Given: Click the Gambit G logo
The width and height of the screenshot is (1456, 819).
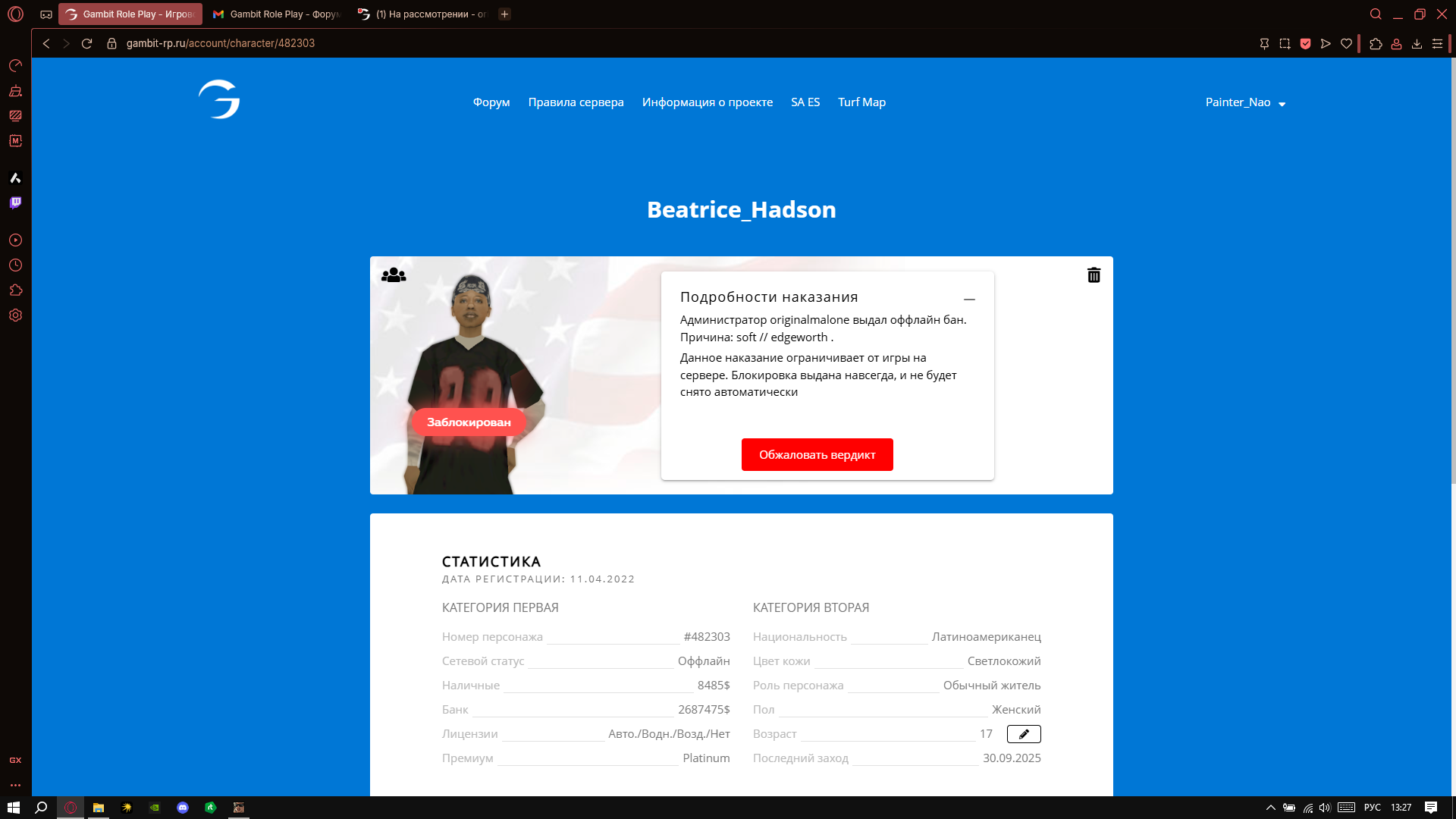Looking at the screenshot, I should tap(219, 99).
